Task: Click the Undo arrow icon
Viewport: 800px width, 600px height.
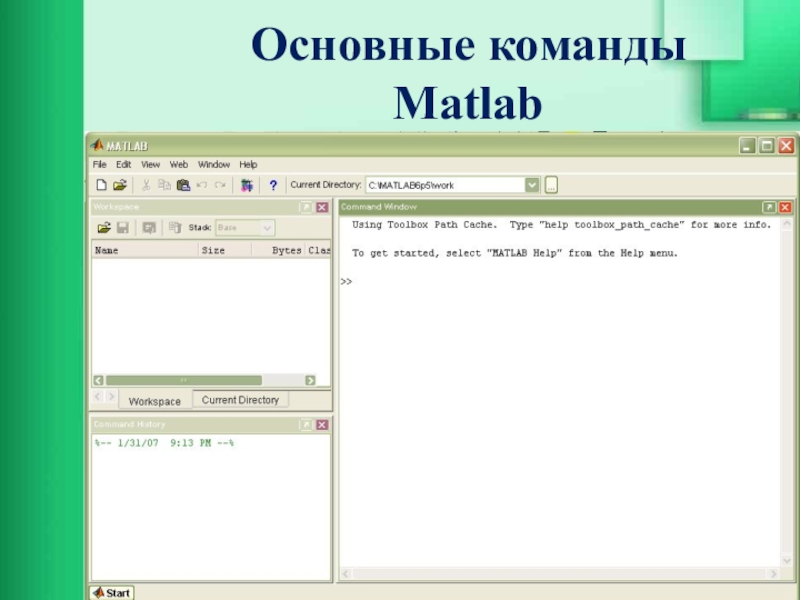Action: coord(202,185)
